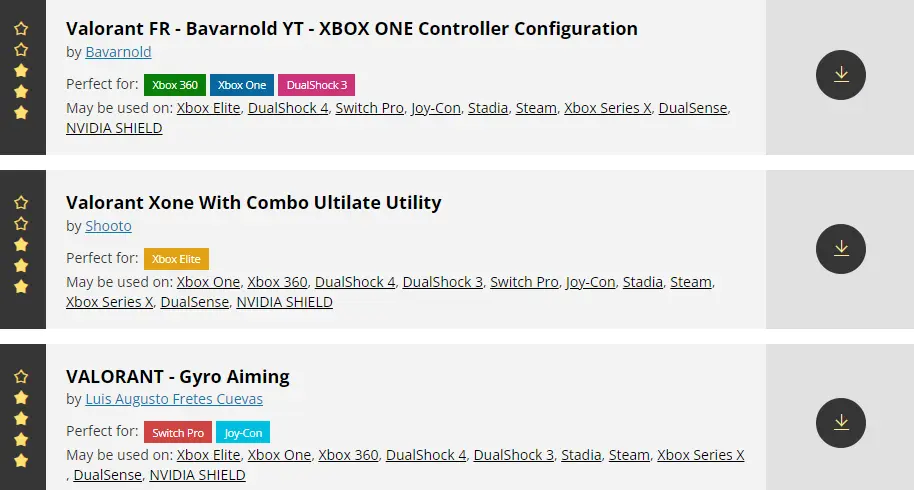Select the pink DualShock 3 tag
Viewport: 914px width, 490px height.
pos(317,85)
